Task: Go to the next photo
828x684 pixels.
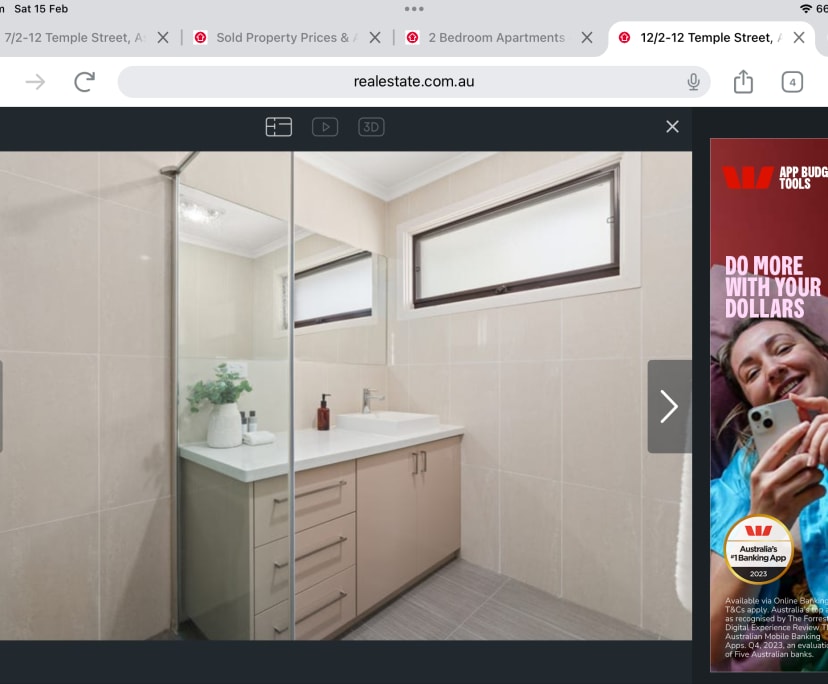Action: (669, 406)
